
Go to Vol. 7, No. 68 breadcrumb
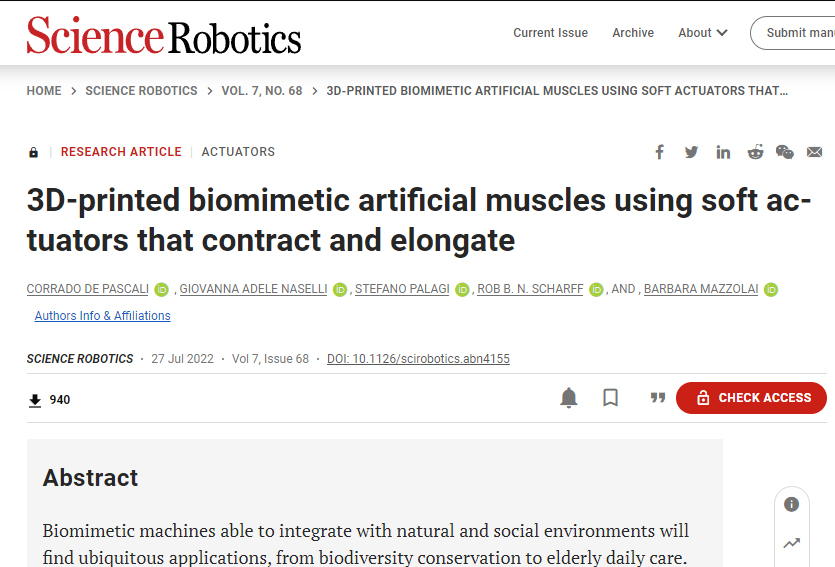click(261, 91)
